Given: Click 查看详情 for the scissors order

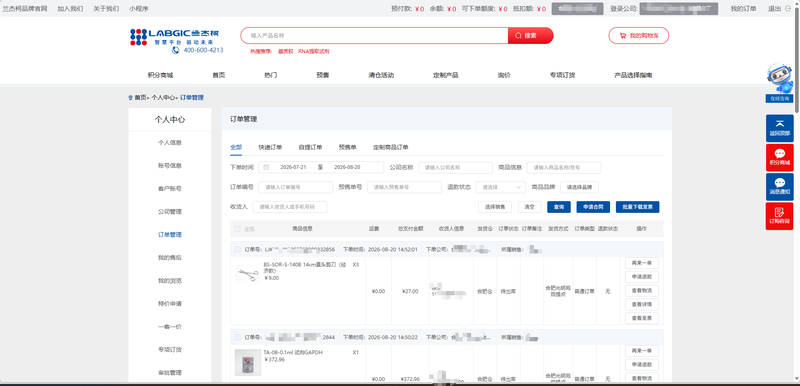Looking at the screenshot, I should (x=642, y=304).
